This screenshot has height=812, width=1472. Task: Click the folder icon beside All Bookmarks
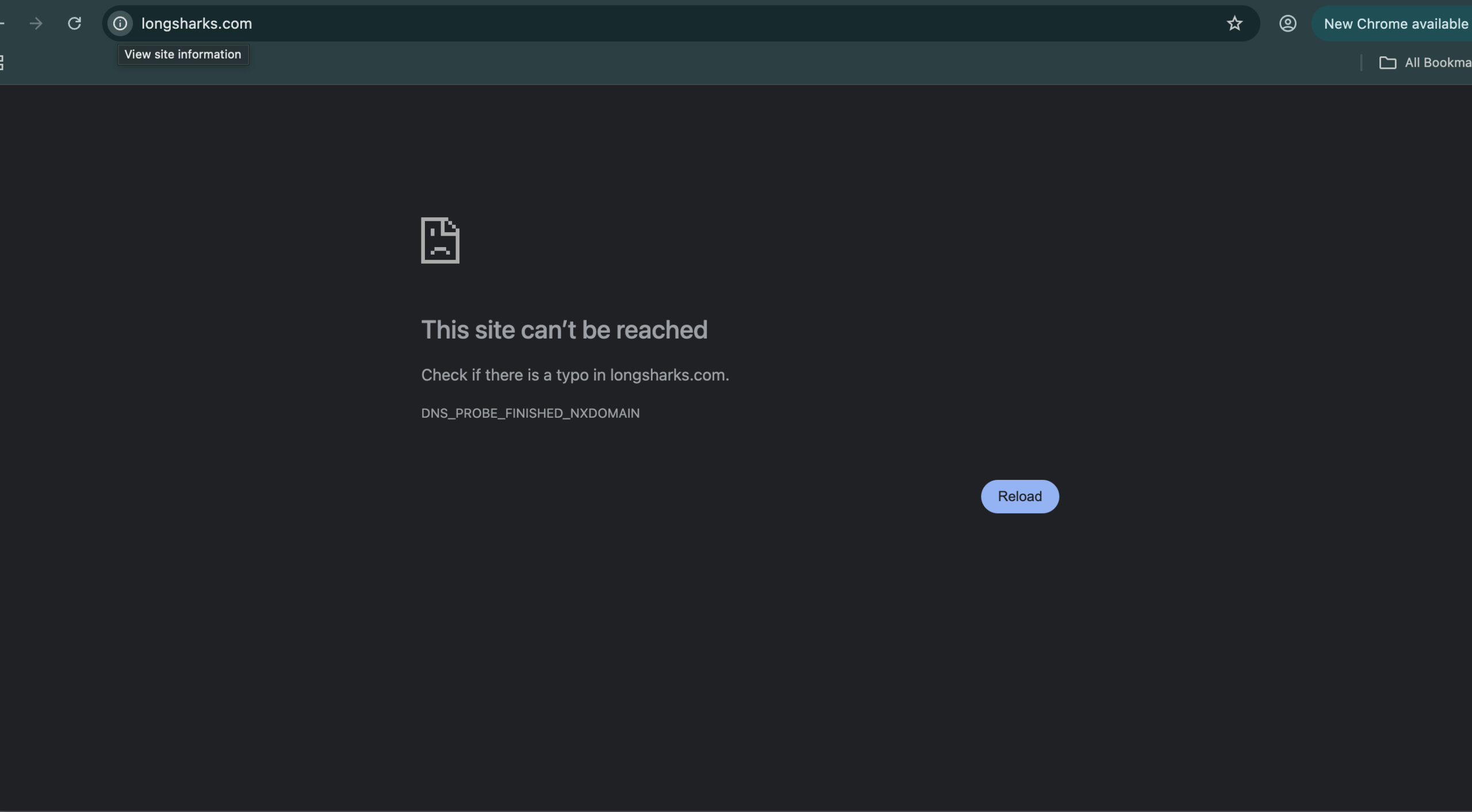[x=1387, y=63]
